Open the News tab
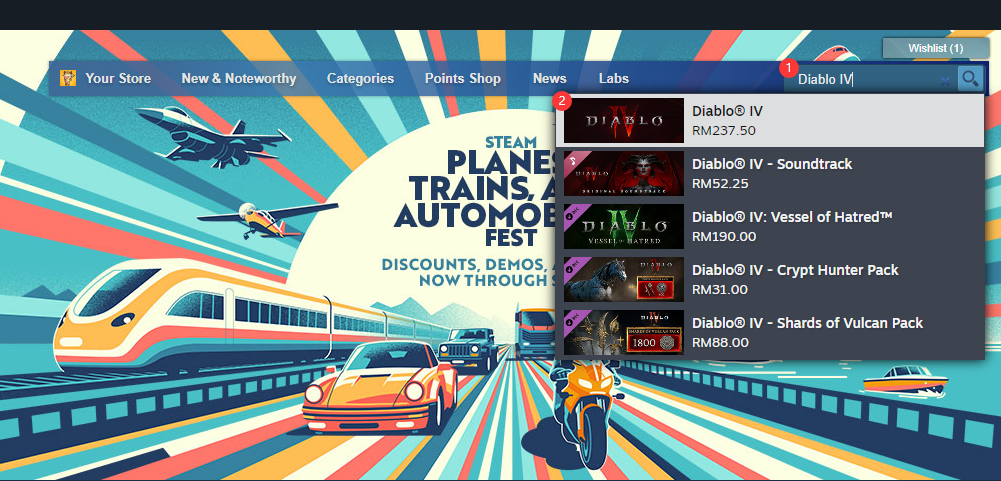The width and height of the screenshot is (1001, 481). [x=550, y=79]
